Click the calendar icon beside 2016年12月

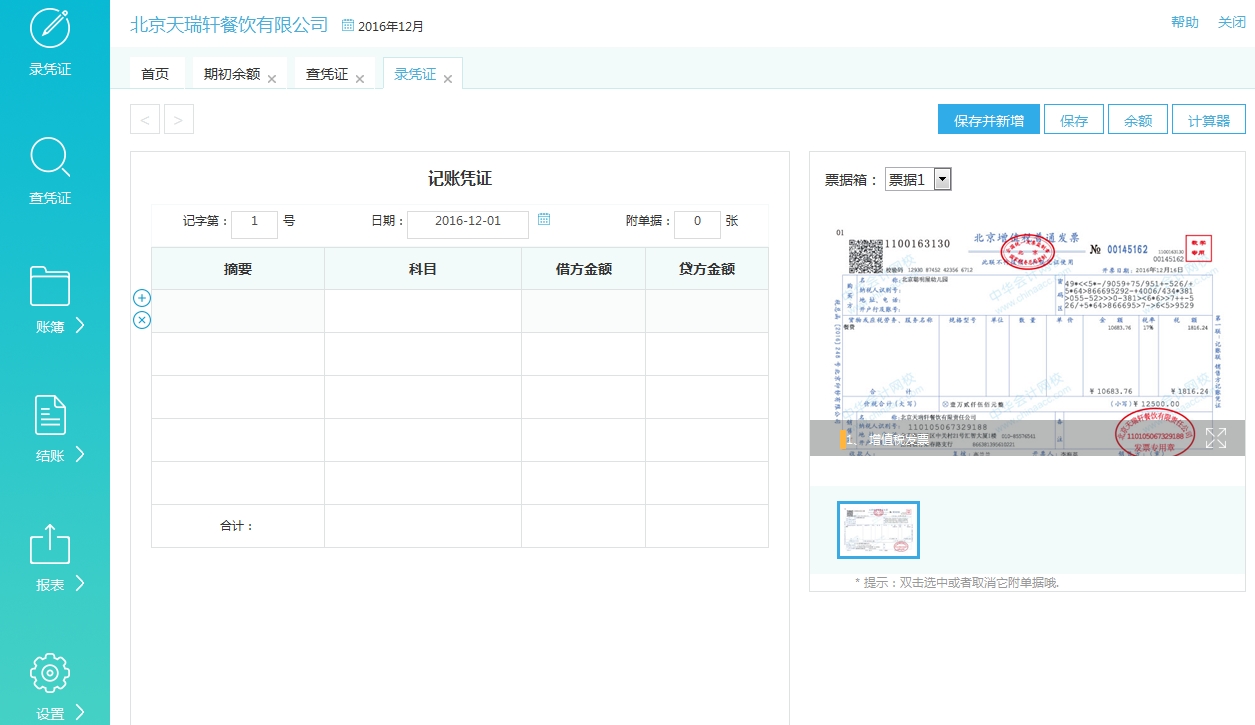point(348,25)
